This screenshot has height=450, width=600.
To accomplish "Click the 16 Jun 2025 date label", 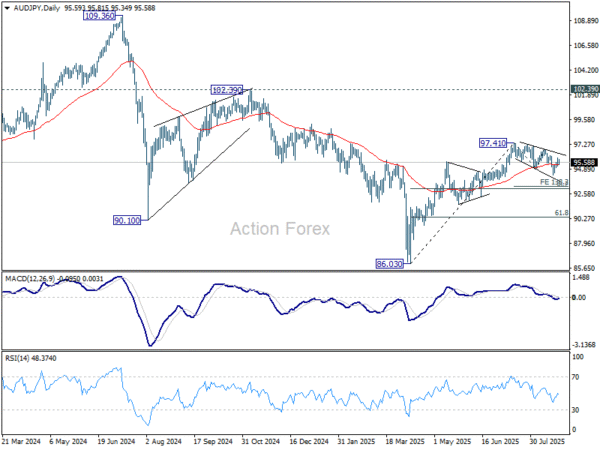I will (x=501, y=441).
